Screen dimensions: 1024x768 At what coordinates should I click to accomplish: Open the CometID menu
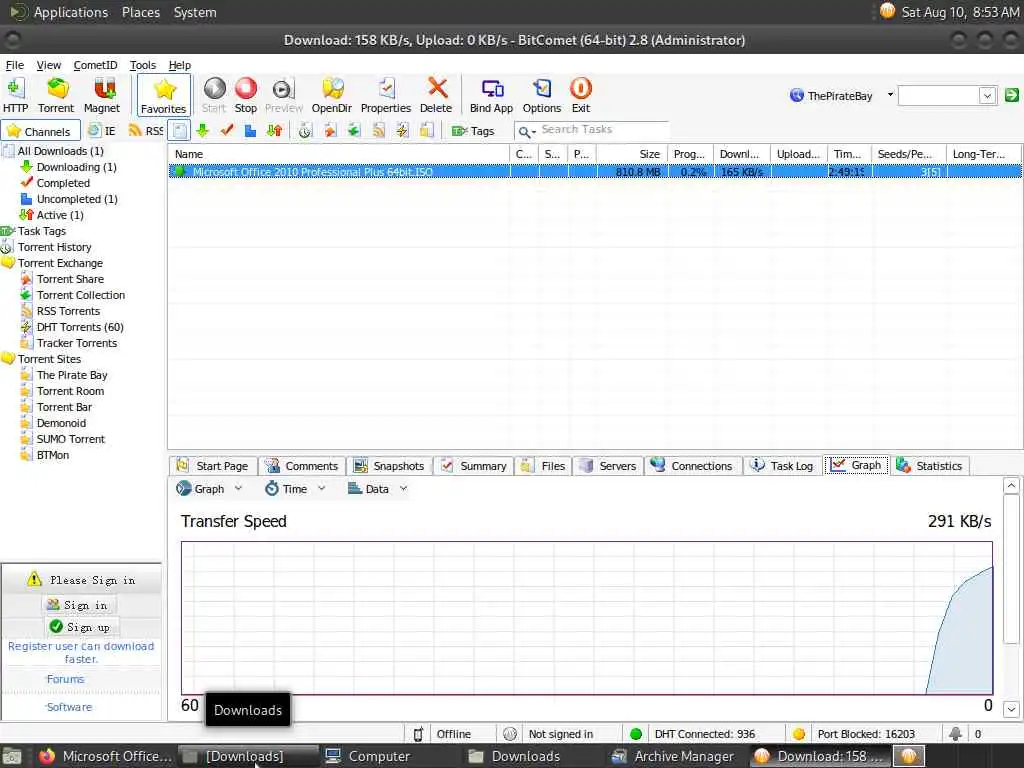pyautogui.click(x=95, y=65)
